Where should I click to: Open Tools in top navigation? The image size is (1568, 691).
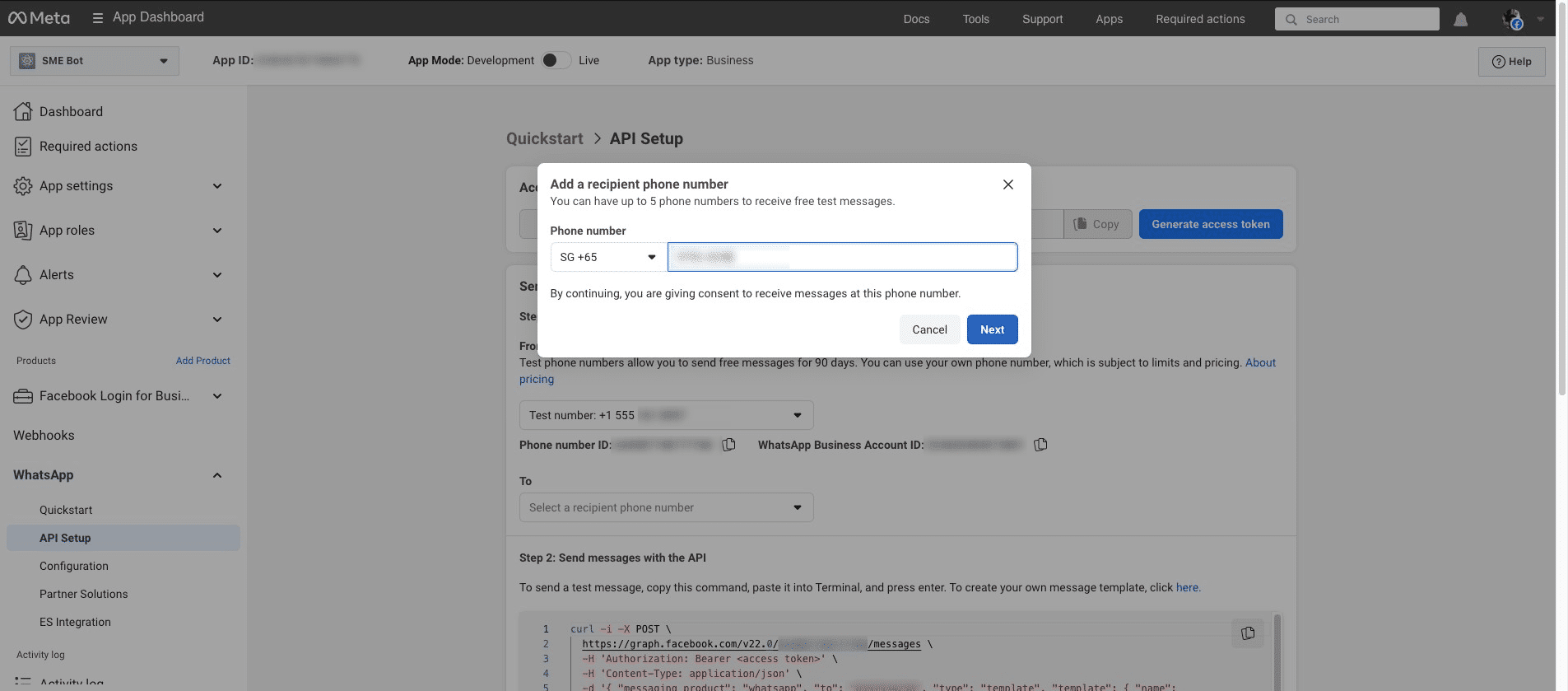pos(976,19)
